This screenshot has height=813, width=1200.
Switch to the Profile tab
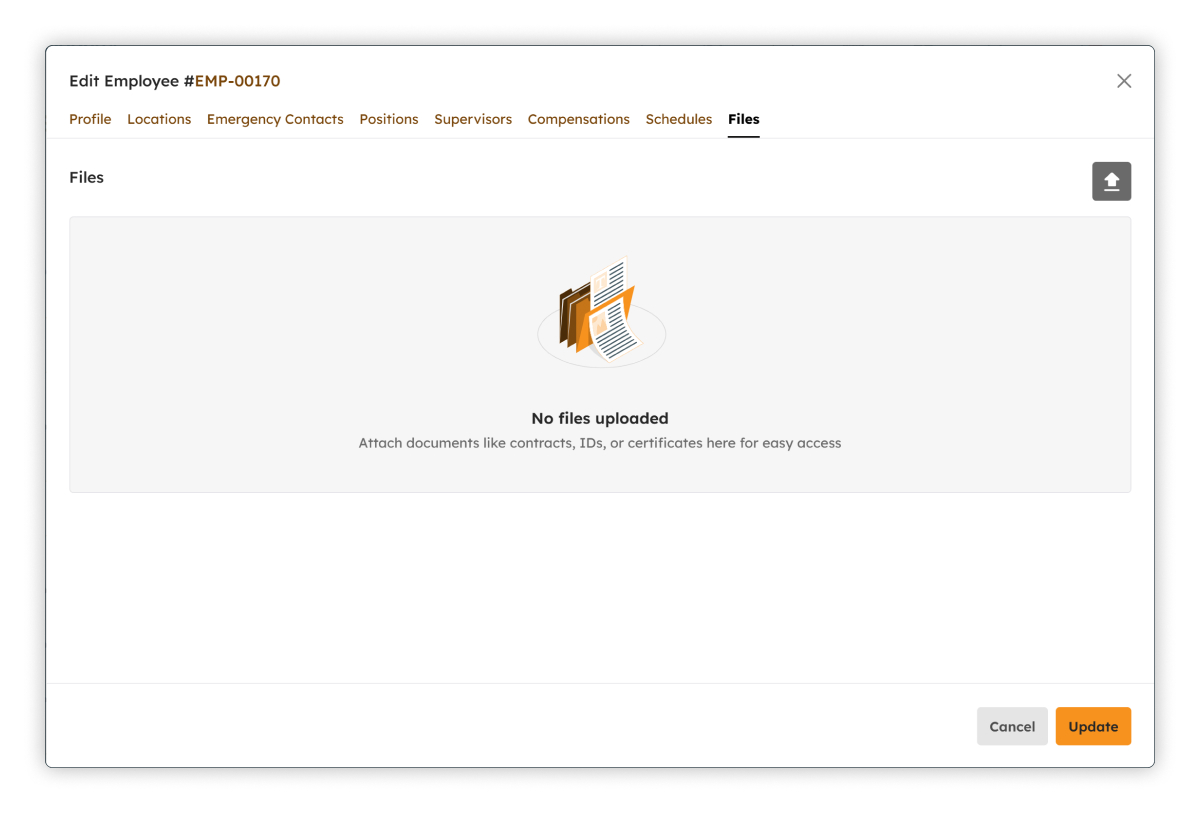tap(90, 119)
